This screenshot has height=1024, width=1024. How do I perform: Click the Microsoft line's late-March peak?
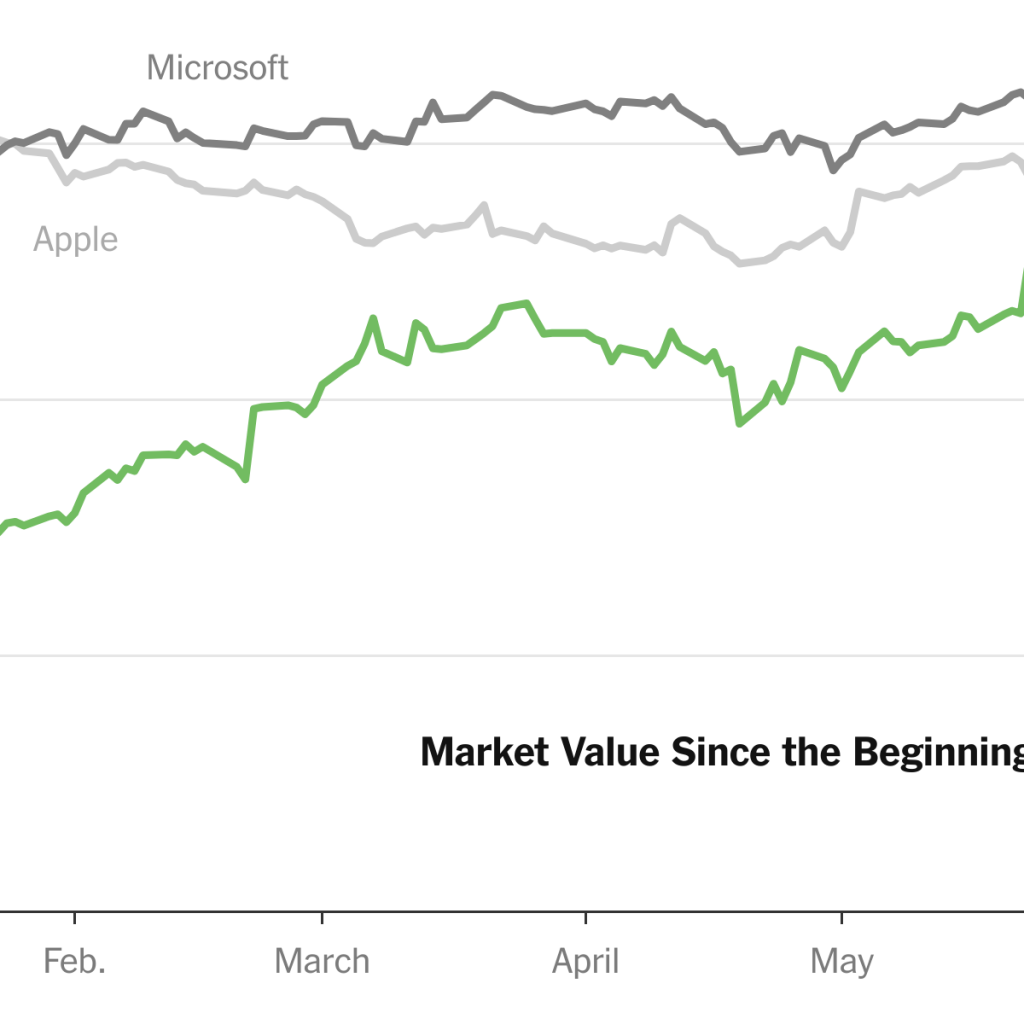coord(494,95)
